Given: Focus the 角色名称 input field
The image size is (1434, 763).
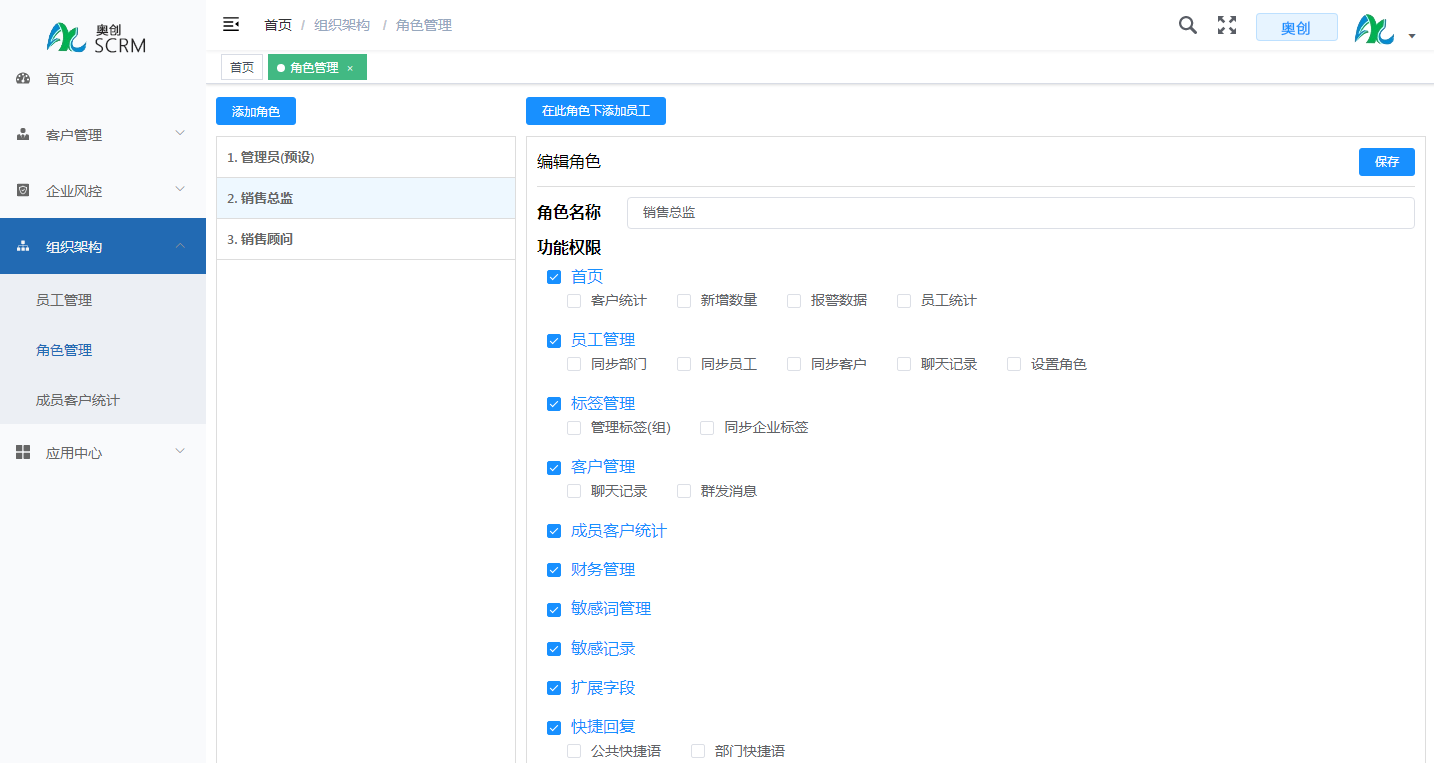Looking at the screenshot, I should (x=1021, y=212).
